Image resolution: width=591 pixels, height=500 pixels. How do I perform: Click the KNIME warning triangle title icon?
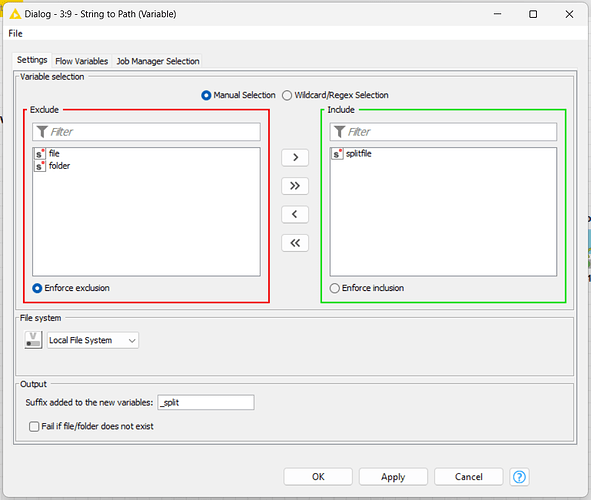[x=15, y=14]
